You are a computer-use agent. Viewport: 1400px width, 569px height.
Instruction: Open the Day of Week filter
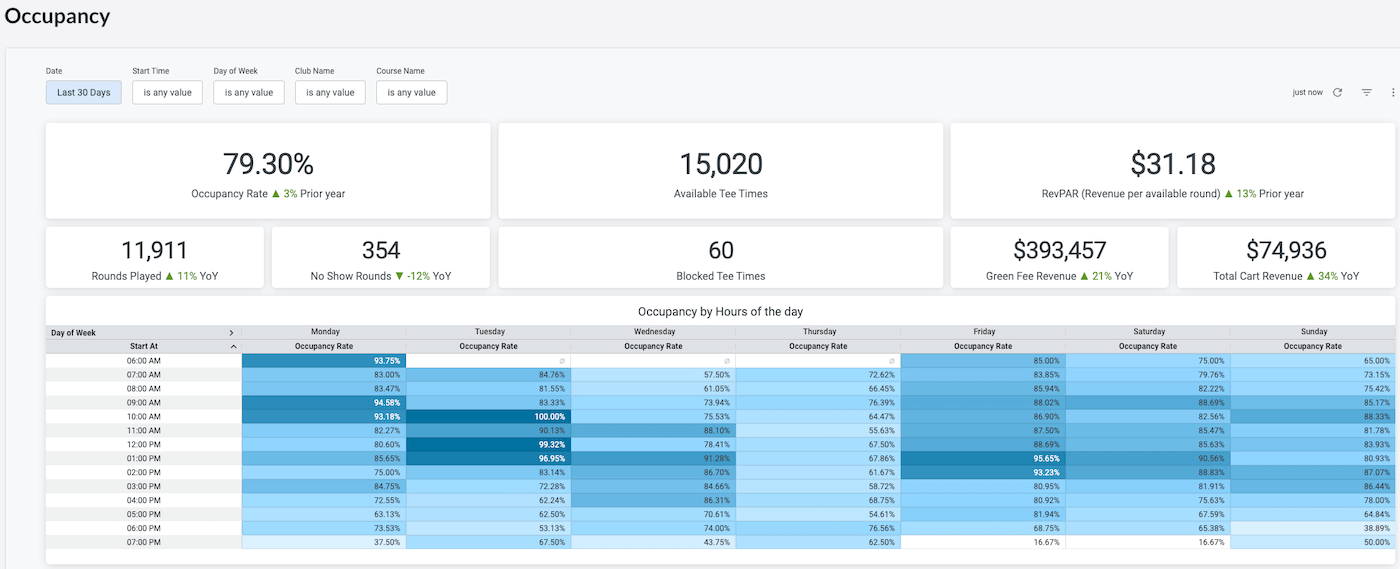249,92
